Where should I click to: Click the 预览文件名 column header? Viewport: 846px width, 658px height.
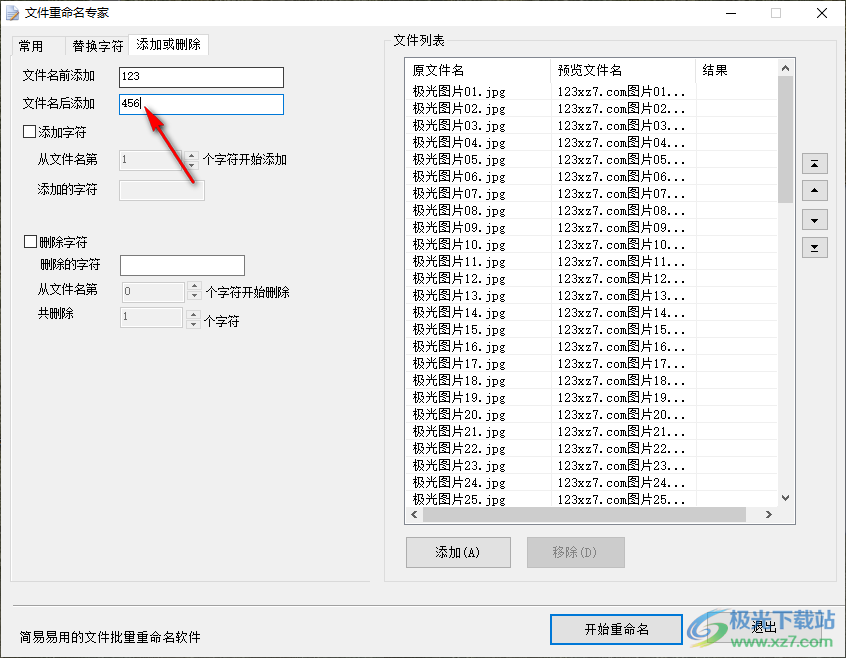623,70
